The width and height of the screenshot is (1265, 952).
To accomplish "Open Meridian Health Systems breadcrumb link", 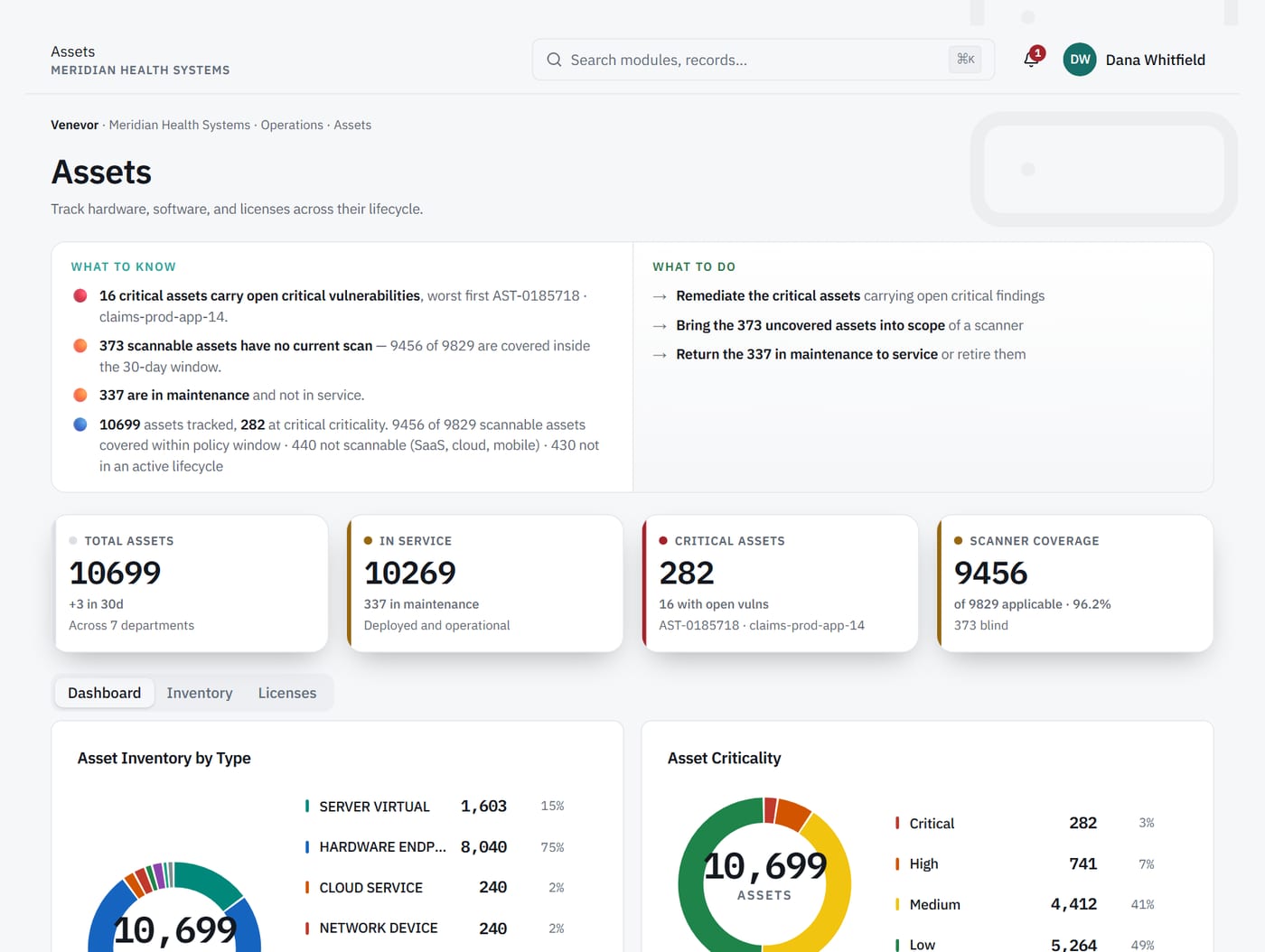I will [x=180, y=125].
